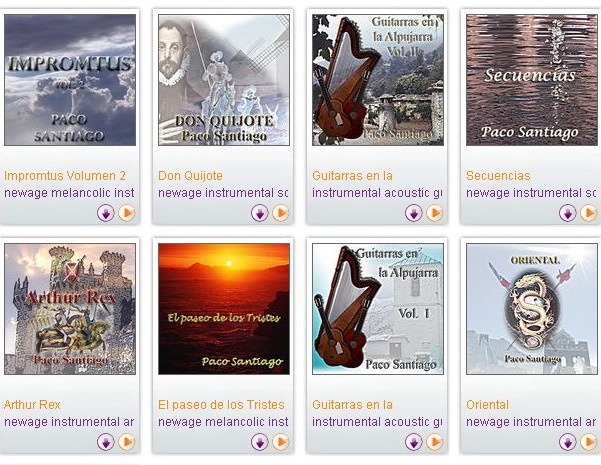The image size is (601, 465).
Task: Download the Arthur Rex album
Action: tap(106, 442)
